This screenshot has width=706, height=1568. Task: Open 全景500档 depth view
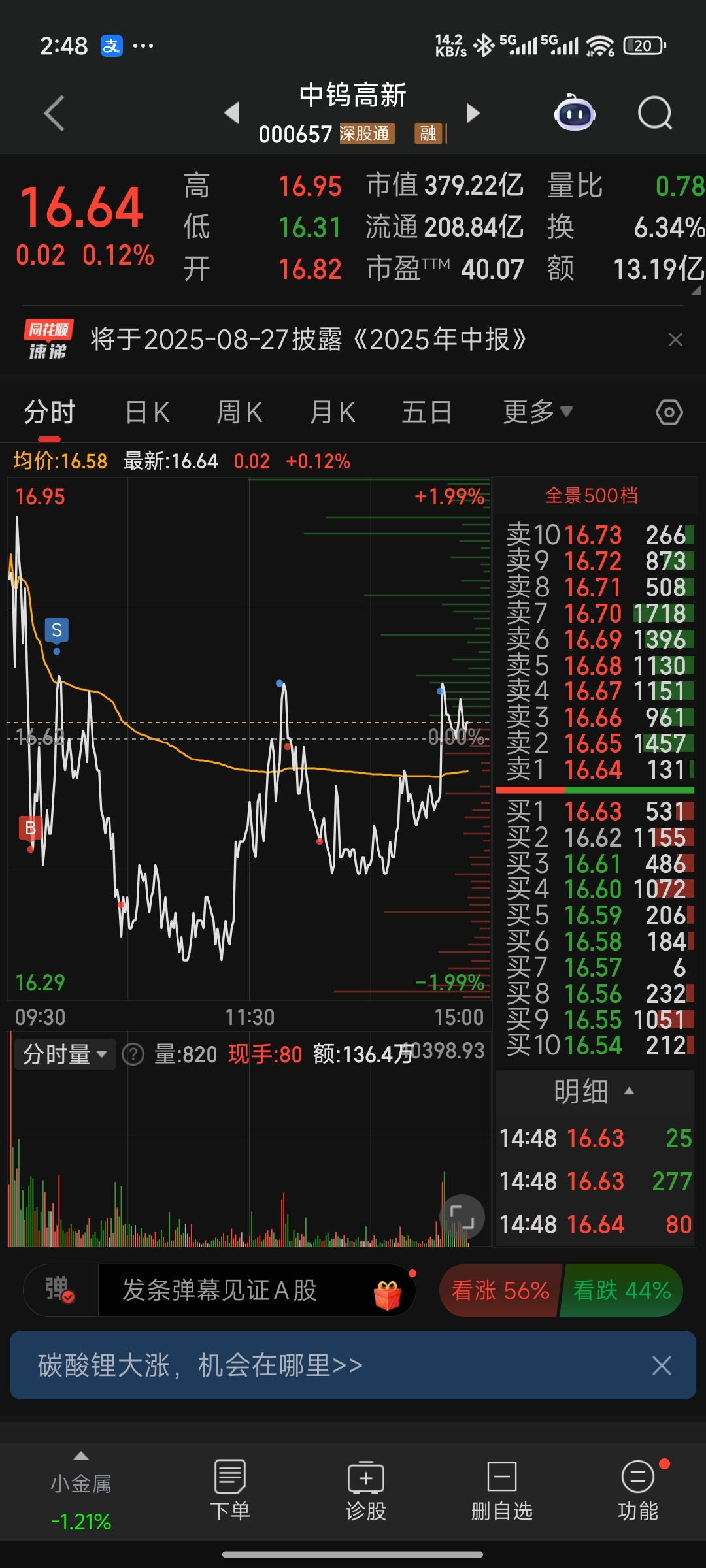592,495
